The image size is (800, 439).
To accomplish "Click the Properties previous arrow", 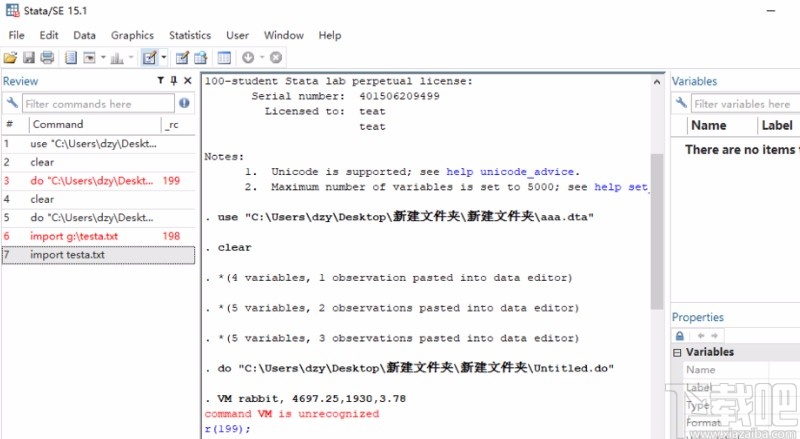I will 701,335.
